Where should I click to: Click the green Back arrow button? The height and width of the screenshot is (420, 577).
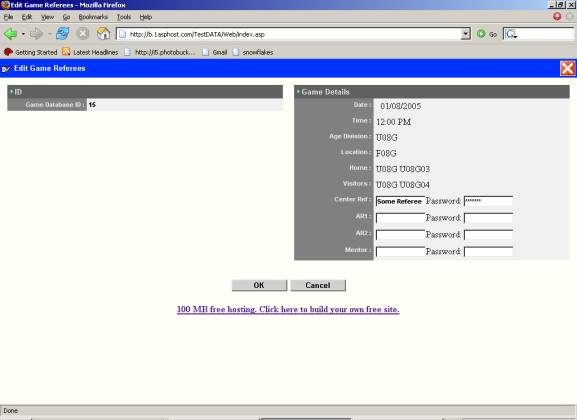click(10, 34)
